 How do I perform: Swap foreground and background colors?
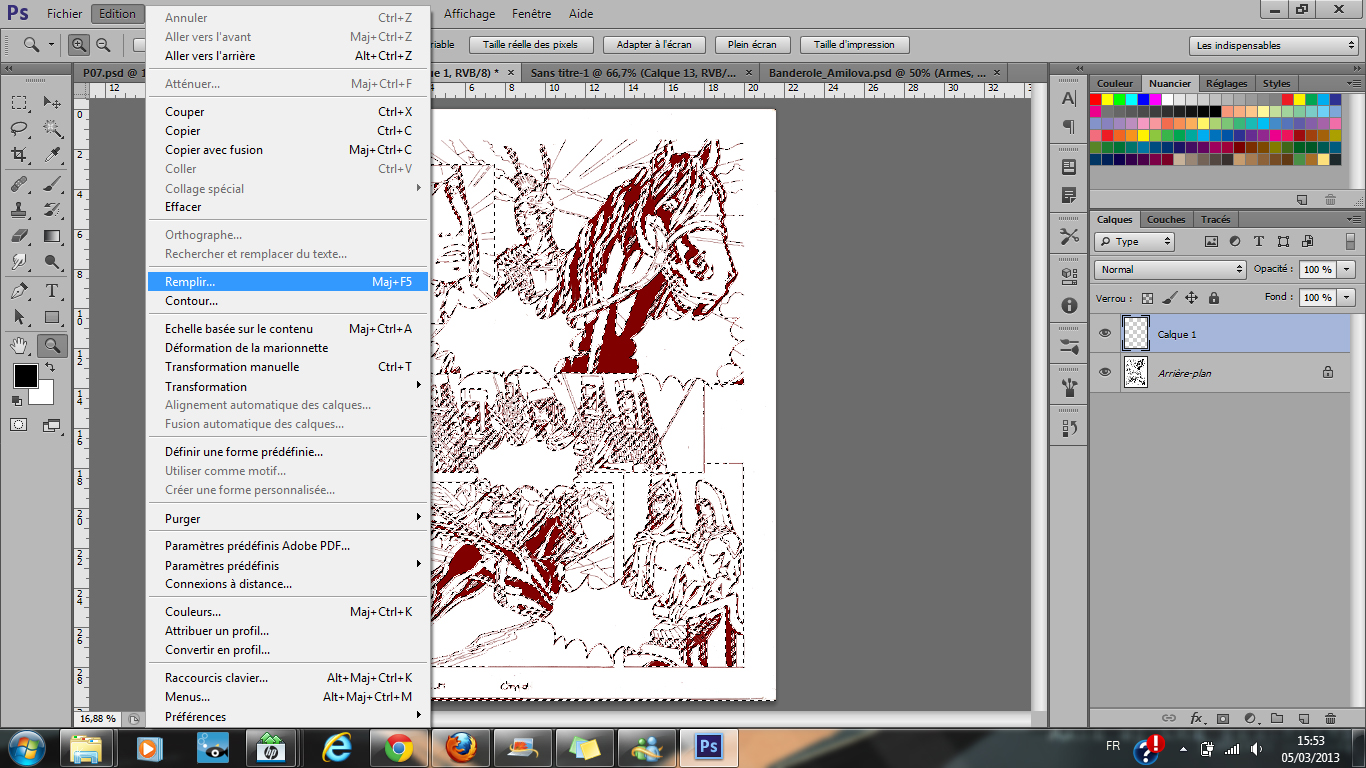pyautogui.click(x=49, y=368)
